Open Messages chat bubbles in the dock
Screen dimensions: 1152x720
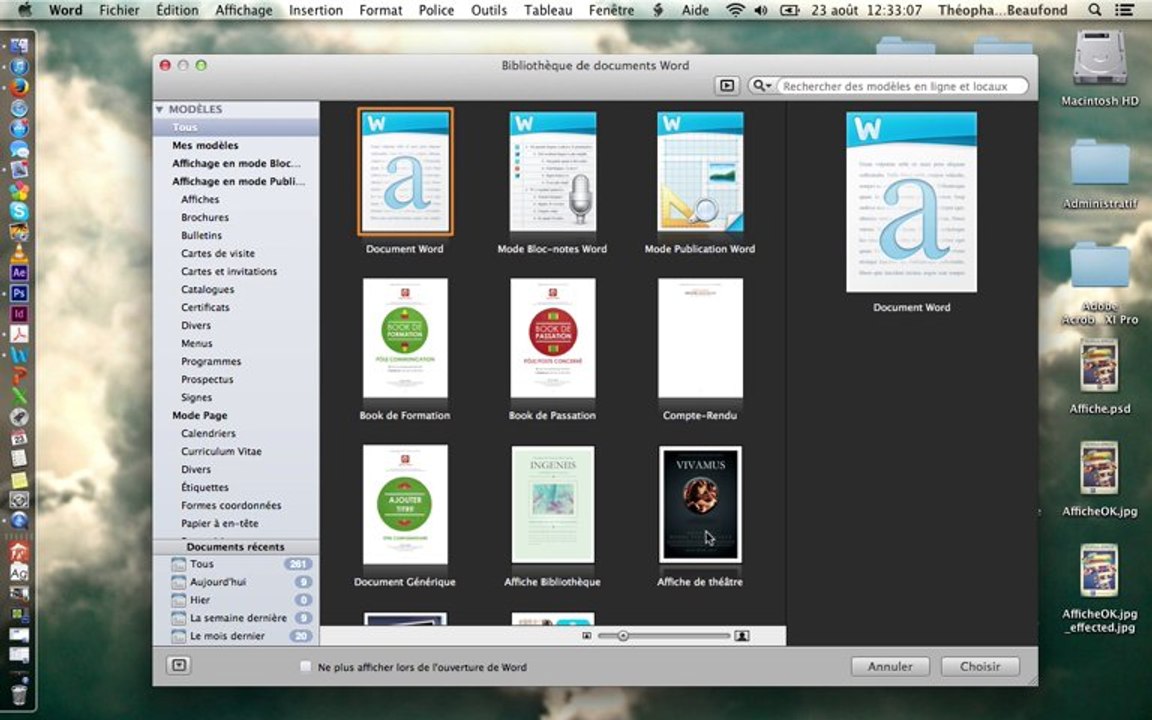[x=19, y=149]
